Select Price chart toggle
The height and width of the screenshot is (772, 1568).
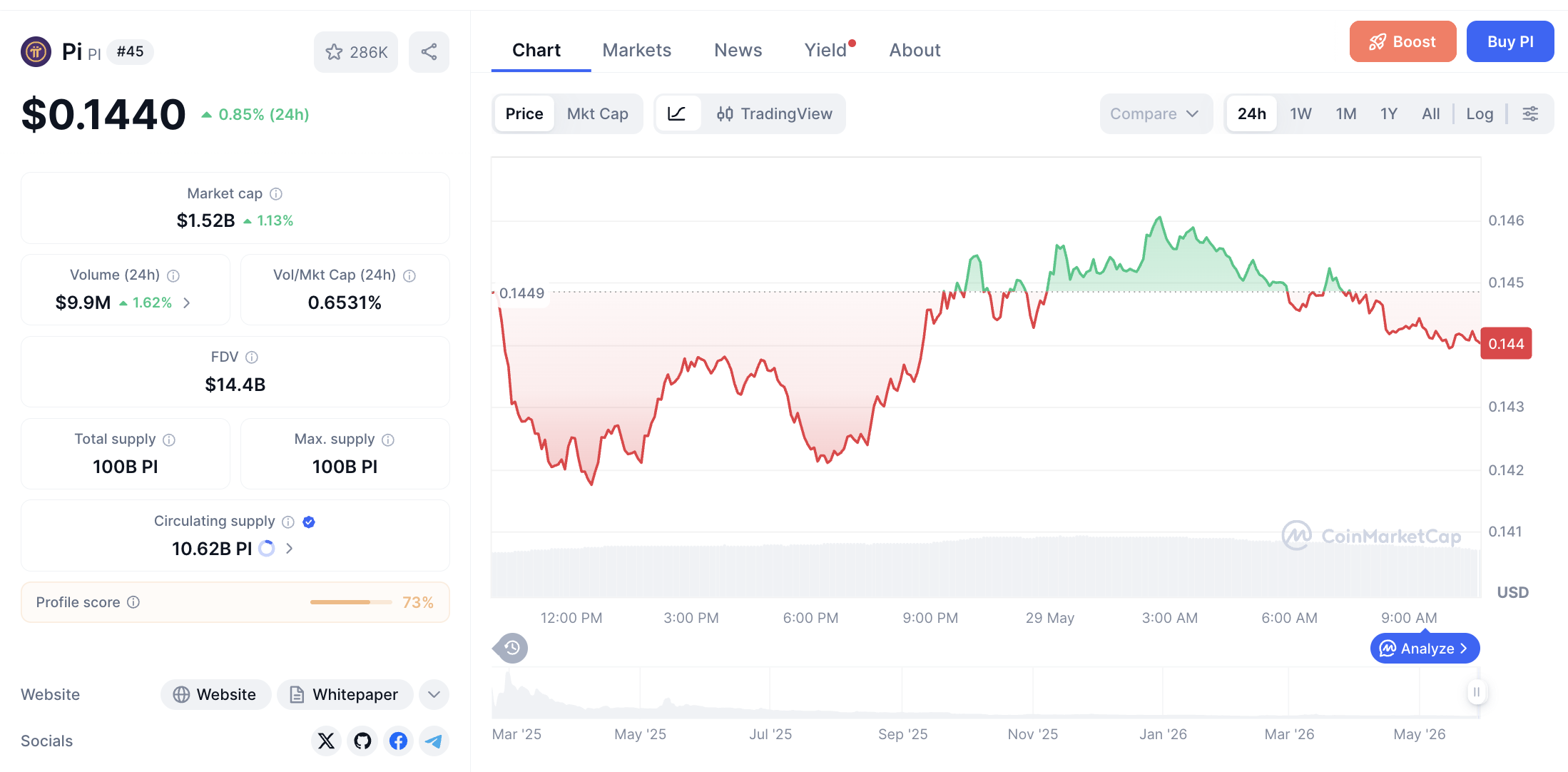pos(524,114)
